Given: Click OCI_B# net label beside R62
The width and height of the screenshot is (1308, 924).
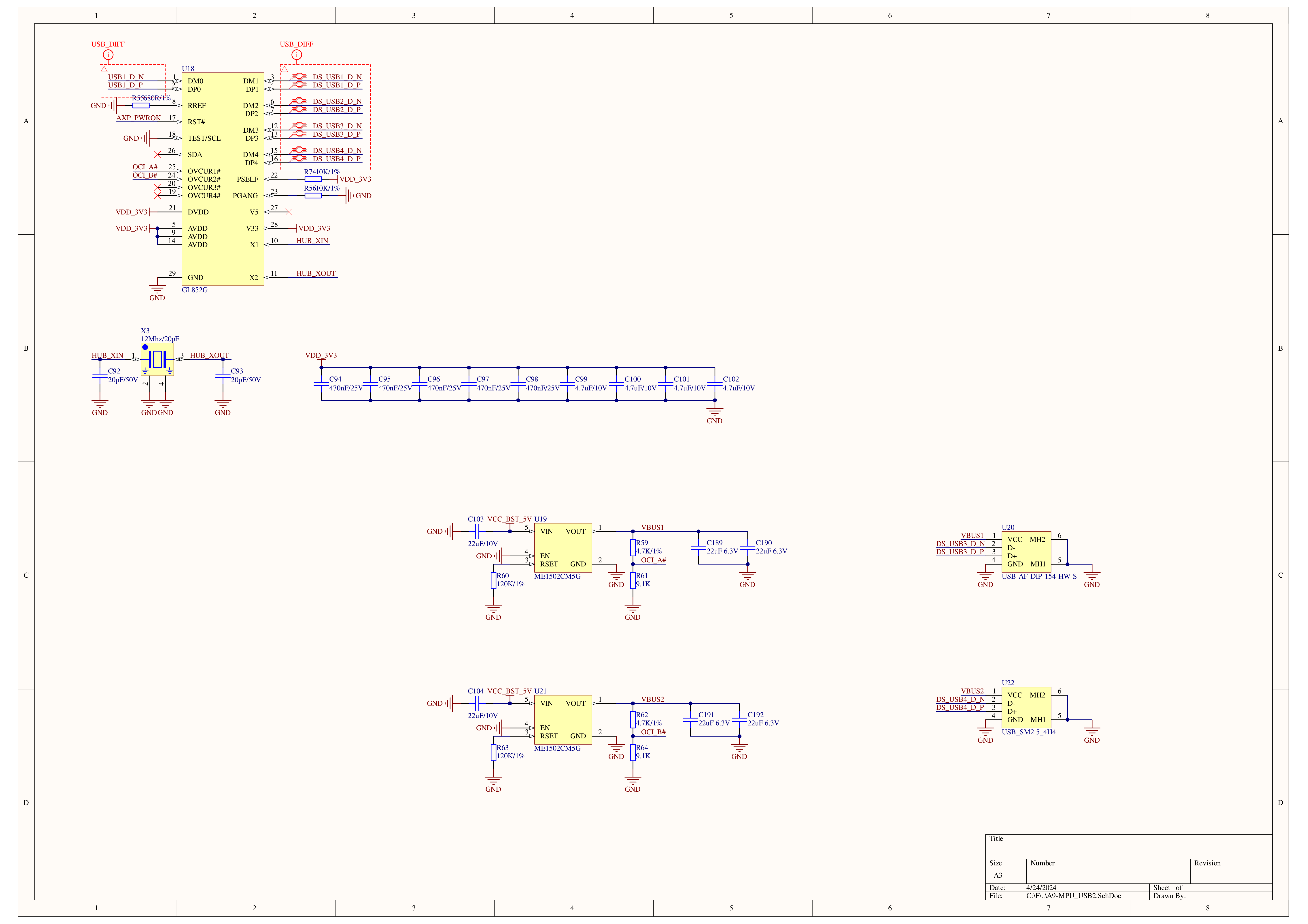Looking at the screenshot, I should pos(653,733).
